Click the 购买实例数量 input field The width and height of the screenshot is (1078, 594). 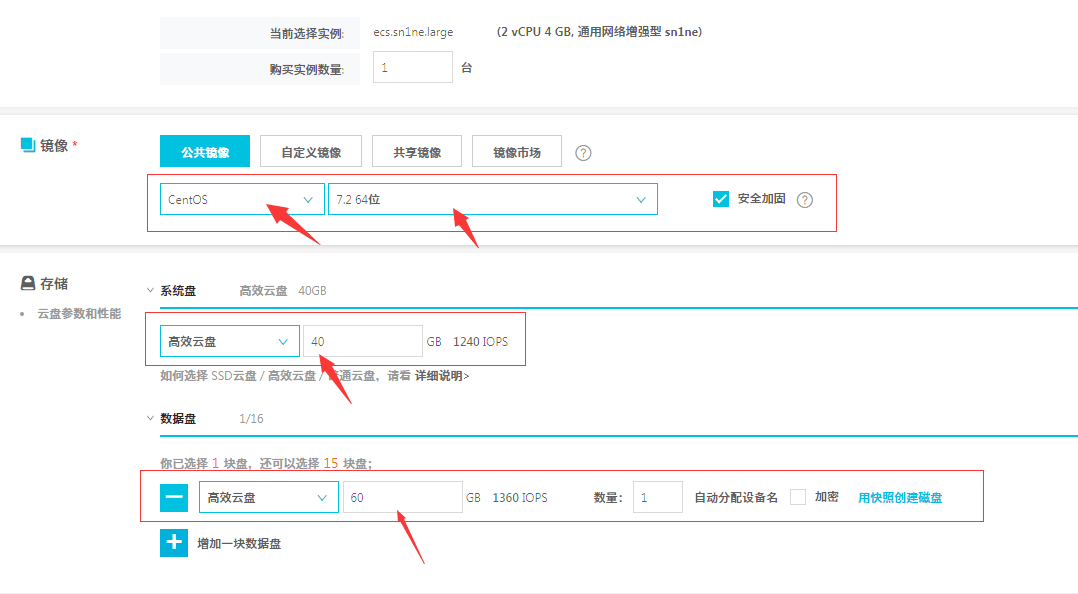coord(412,68)
